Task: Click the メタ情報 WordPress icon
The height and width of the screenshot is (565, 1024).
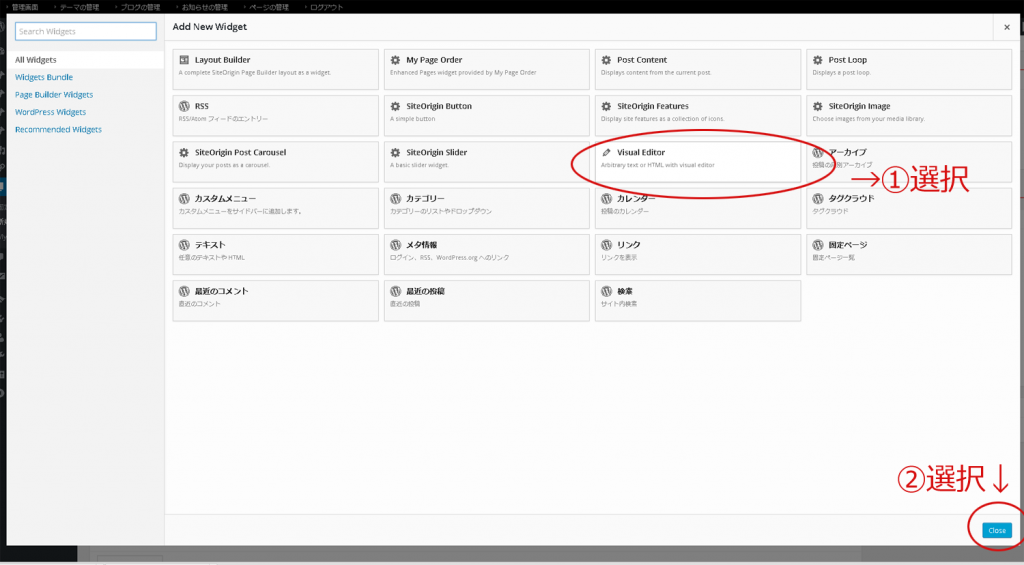Action: click(395, 245)
